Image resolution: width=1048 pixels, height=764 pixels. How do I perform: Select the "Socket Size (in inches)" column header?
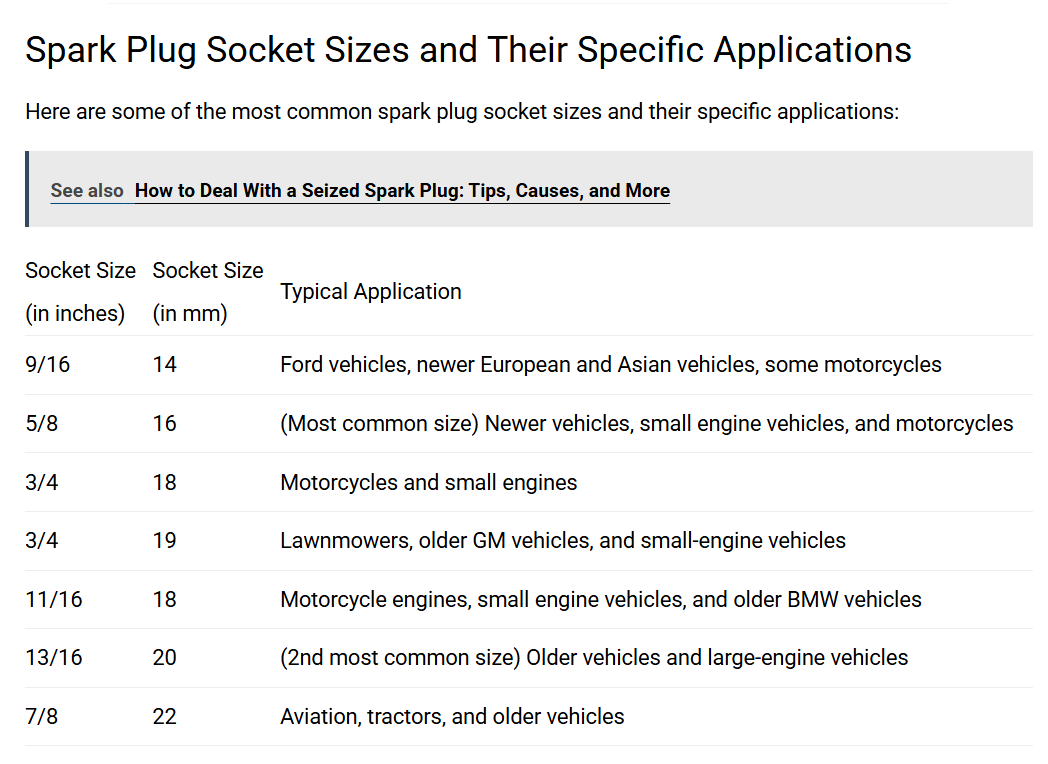pos(80,291)
